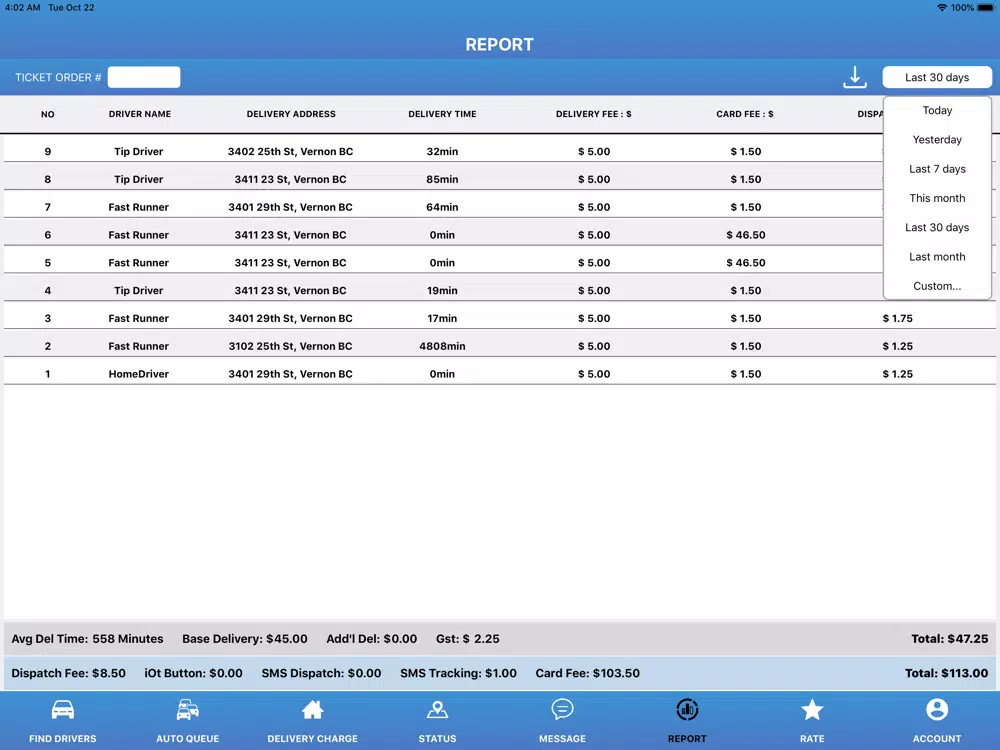The image size is (1000, 750).
Task: Tap the ACCOUNT tab label
Action: pos(937,739)
